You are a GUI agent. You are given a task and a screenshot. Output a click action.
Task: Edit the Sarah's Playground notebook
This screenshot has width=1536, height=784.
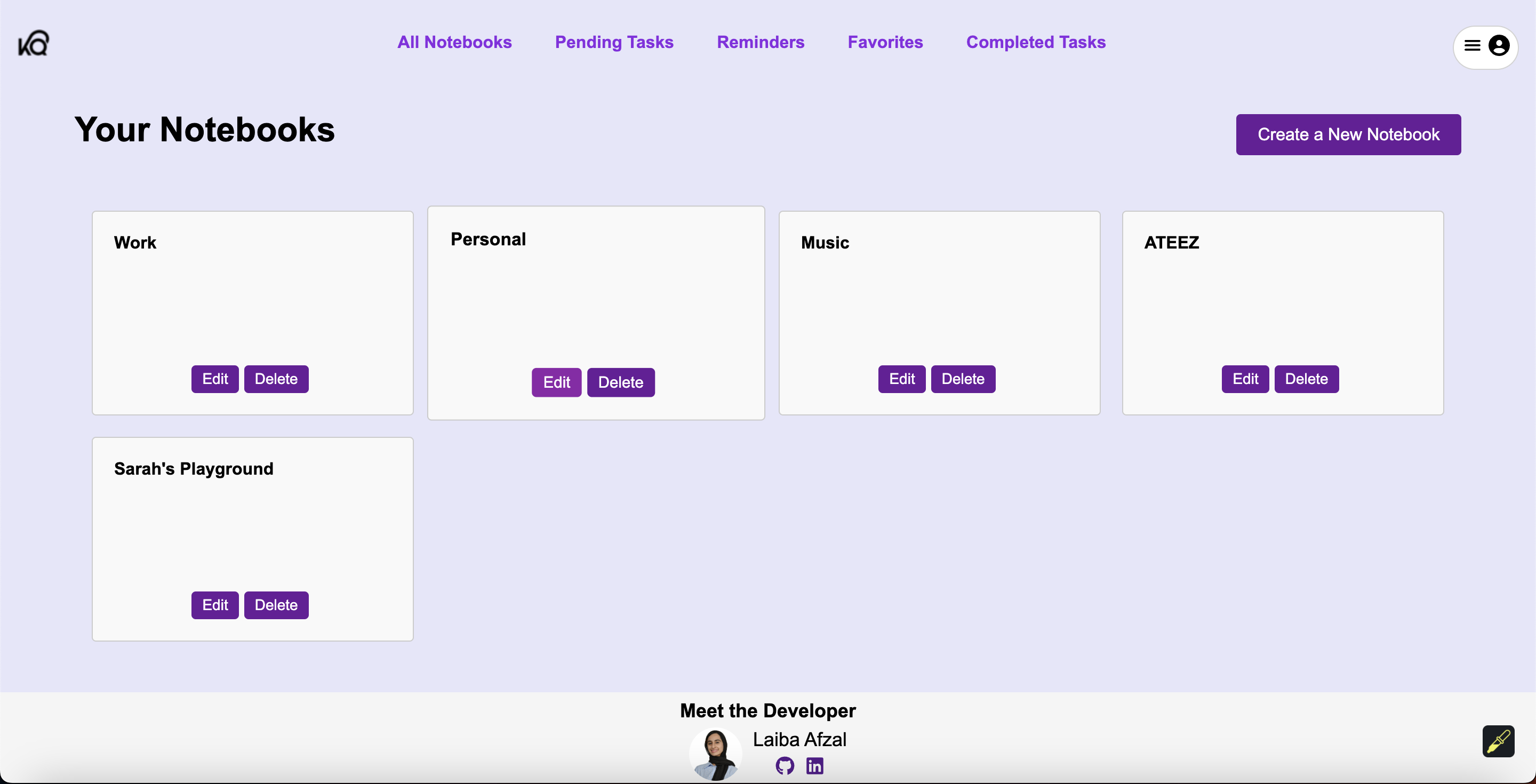214,605
